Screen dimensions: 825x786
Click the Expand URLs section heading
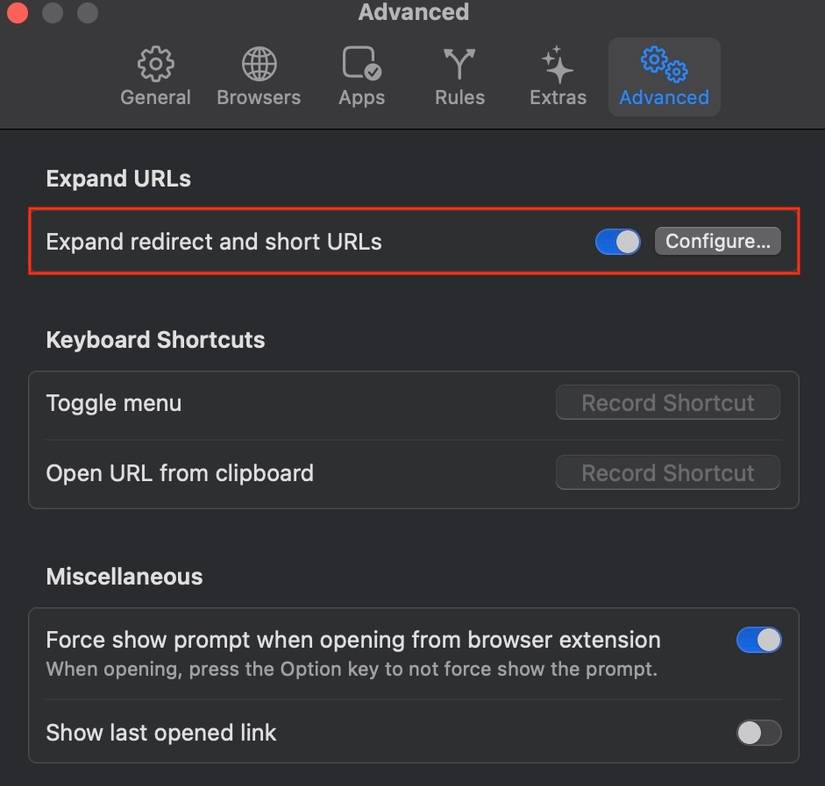click(x=118, y=178)
